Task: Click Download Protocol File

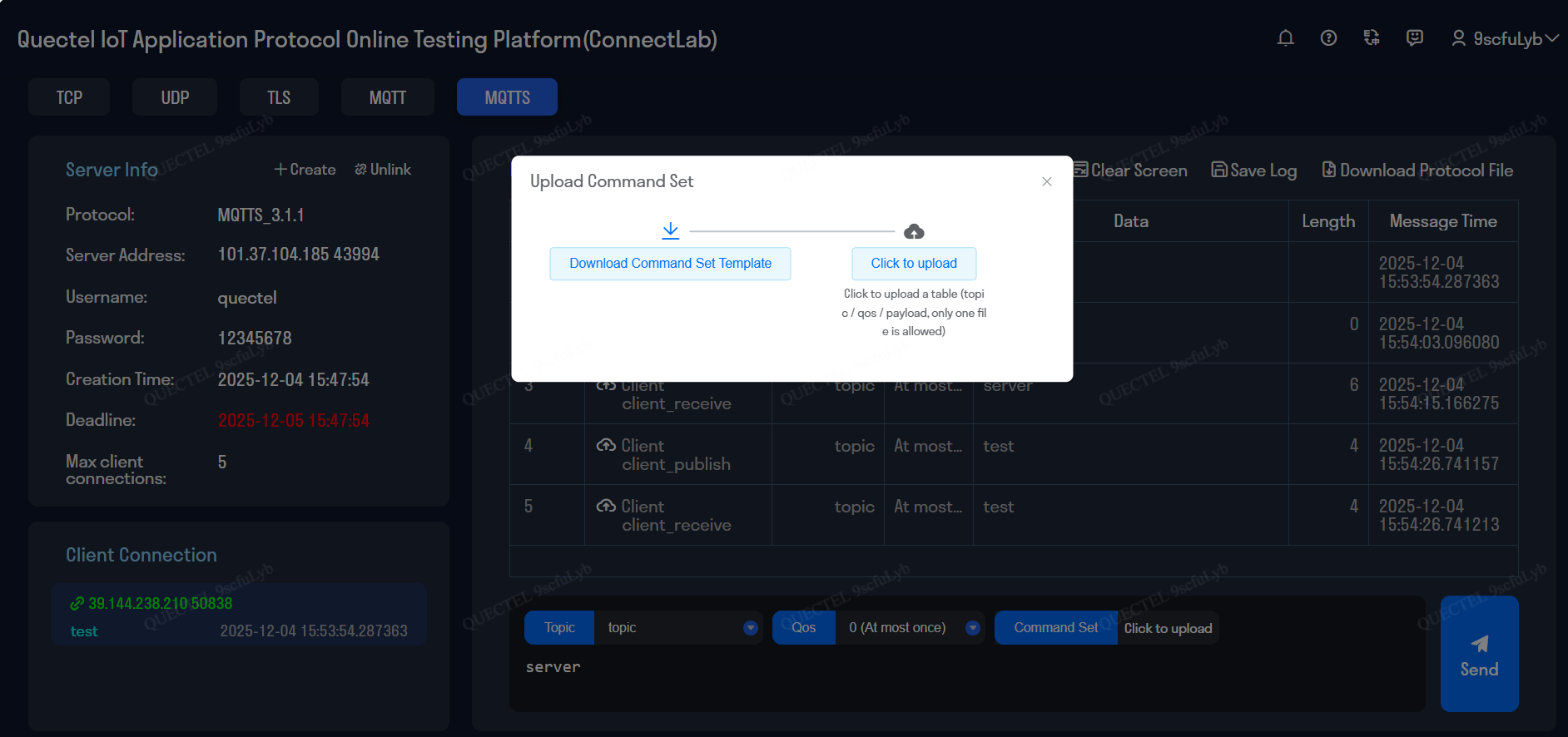Action: point(1417,171)
